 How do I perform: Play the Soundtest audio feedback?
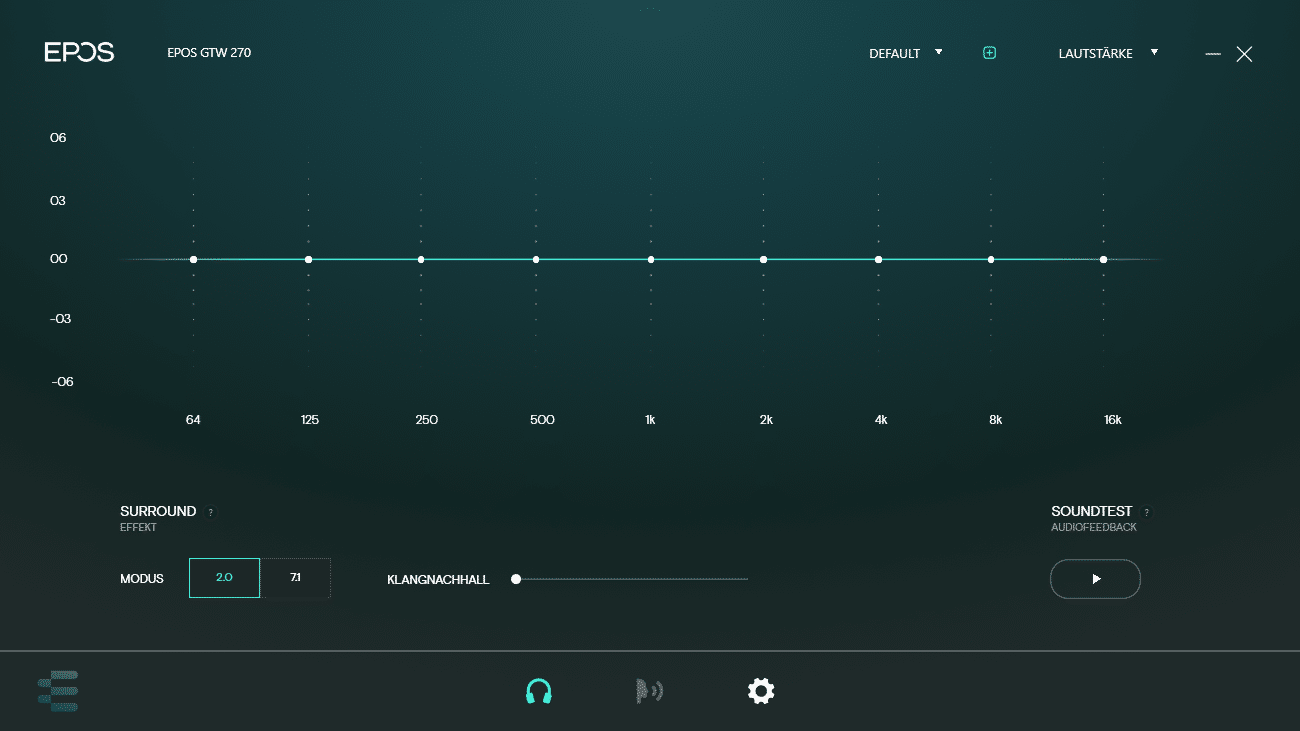click(x=1095, y=579)
